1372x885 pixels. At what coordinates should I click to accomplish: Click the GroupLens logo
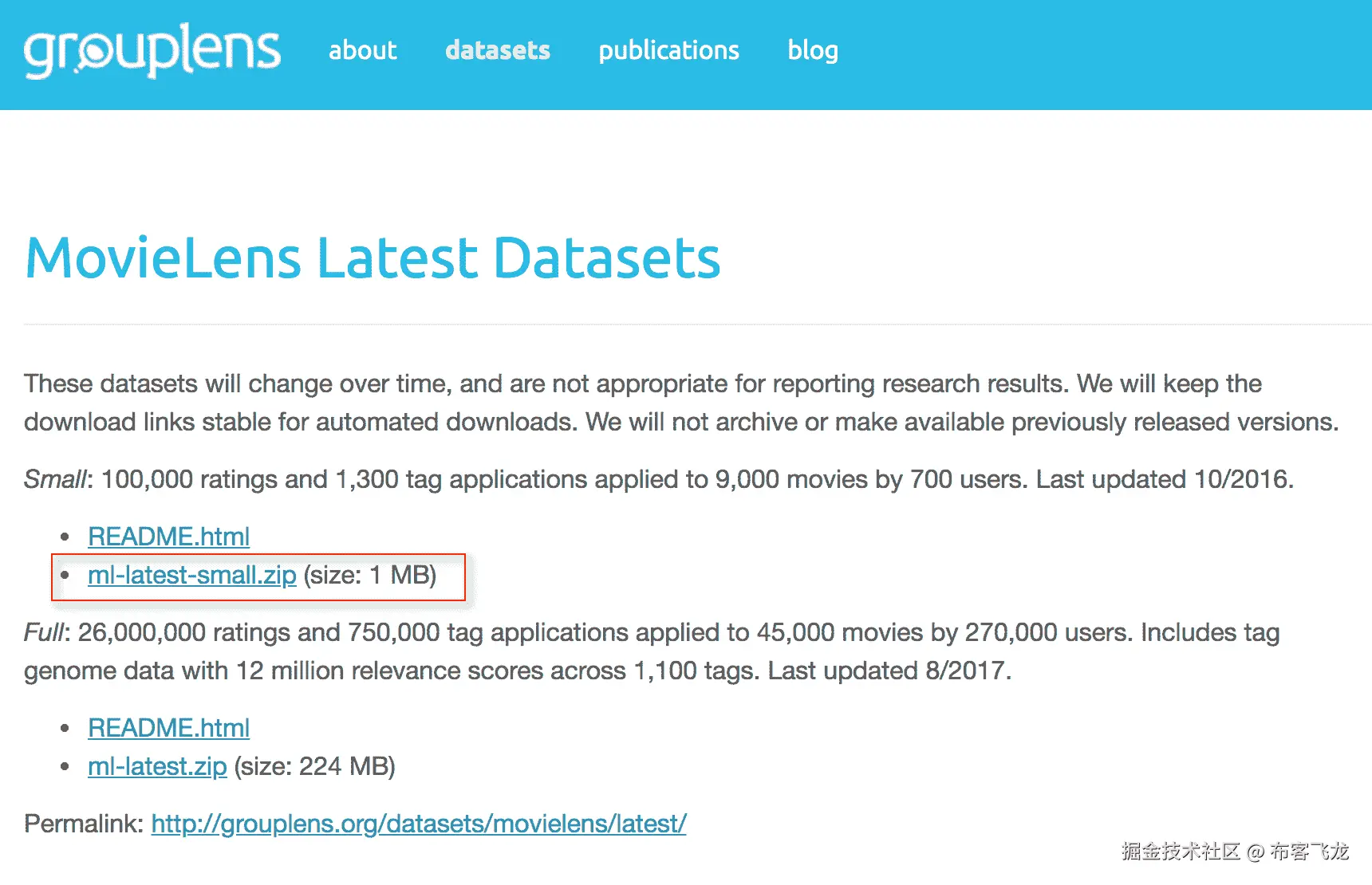pyautogui.click(x=152, y=50)
